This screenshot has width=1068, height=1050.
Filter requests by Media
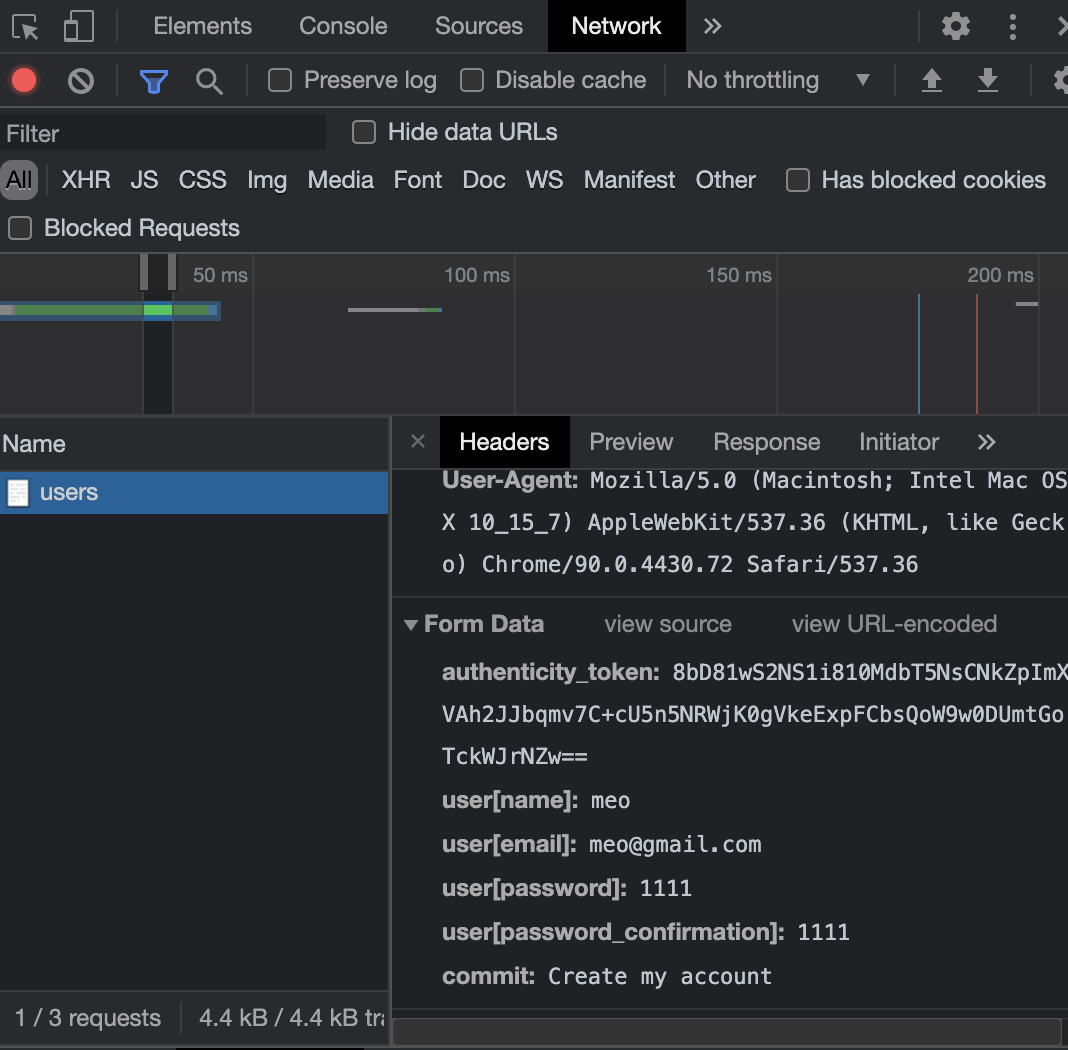341,180
